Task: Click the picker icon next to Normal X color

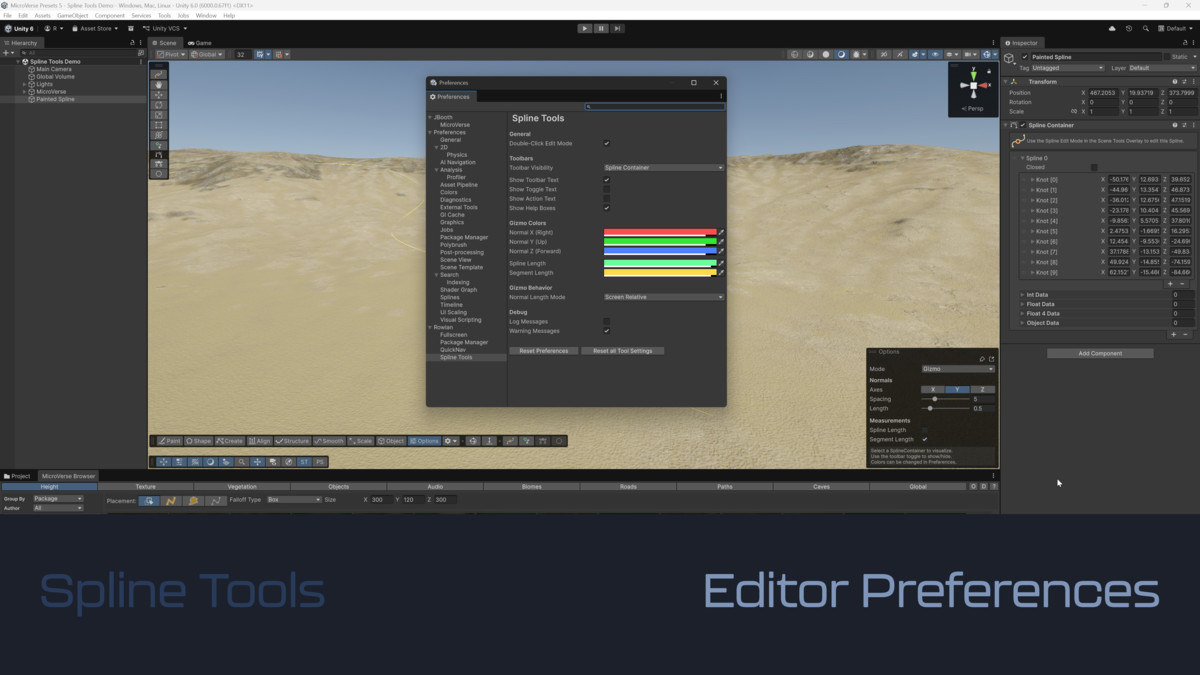Action: 721,233
